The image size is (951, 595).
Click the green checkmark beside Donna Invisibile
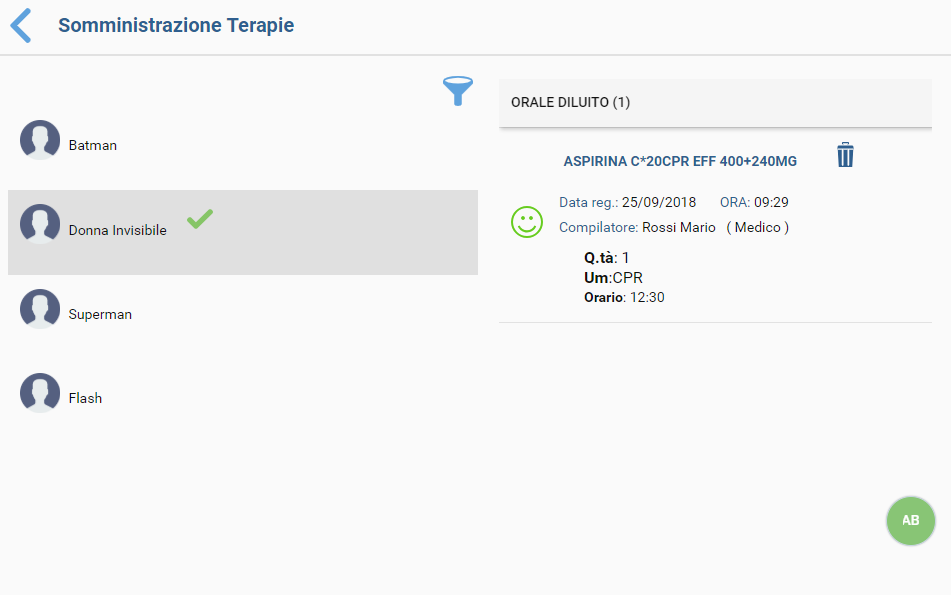pos(200,218)
